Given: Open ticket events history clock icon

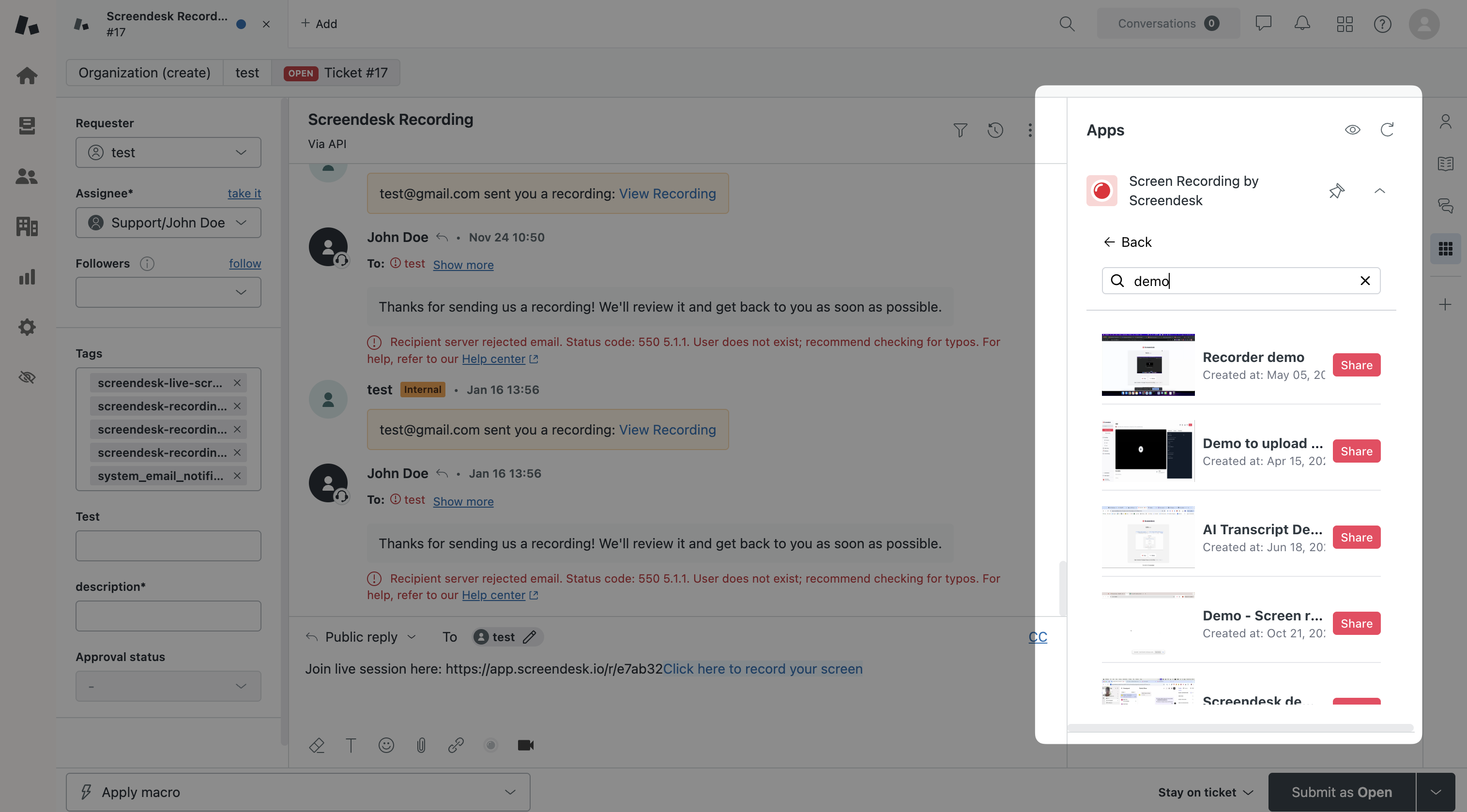Looking at the screenshot, I should tap(995, 130).
